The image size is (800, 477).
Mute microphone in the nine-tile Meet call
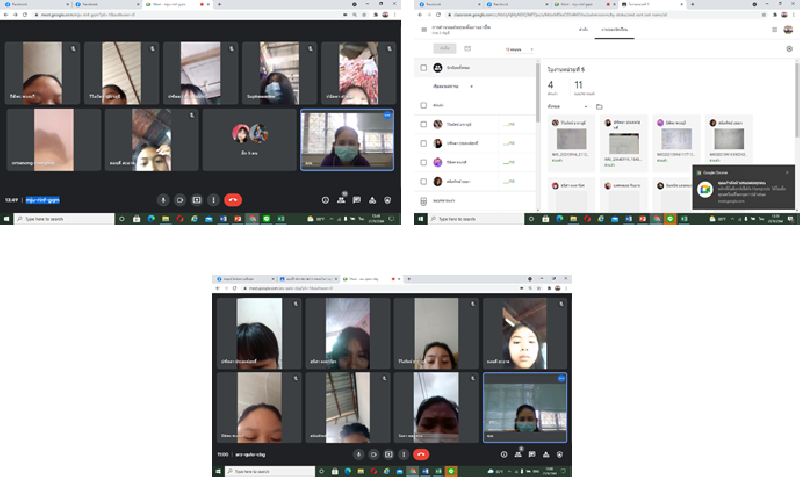click(x=164, y=199)
